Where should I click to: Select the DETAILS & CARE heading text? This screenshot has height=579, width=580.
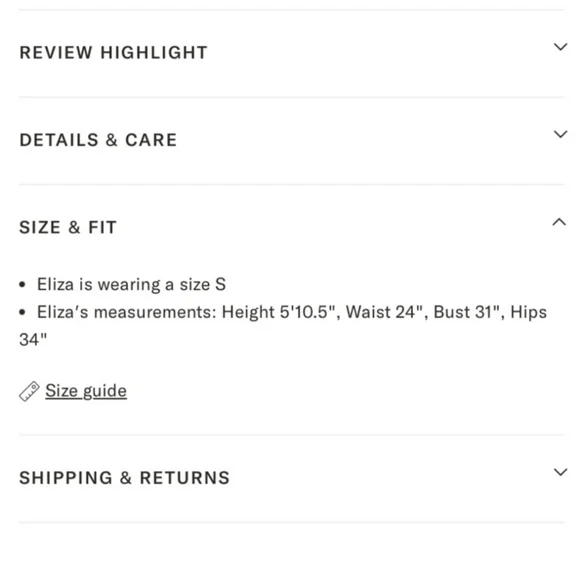coord(98,140)
